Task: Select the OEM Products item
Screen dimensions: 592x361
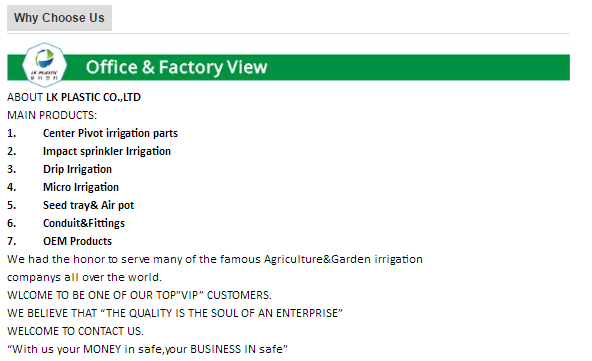Action: (77, 241)
